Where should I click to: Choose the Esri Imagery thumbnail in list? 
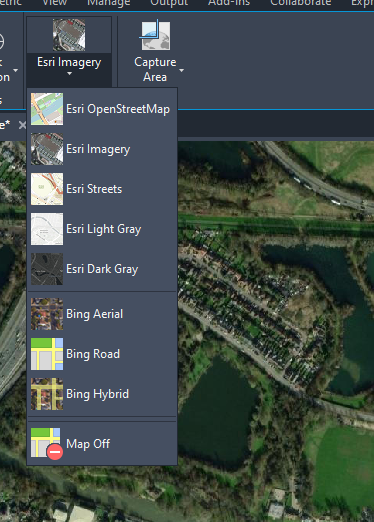point(47,149)
